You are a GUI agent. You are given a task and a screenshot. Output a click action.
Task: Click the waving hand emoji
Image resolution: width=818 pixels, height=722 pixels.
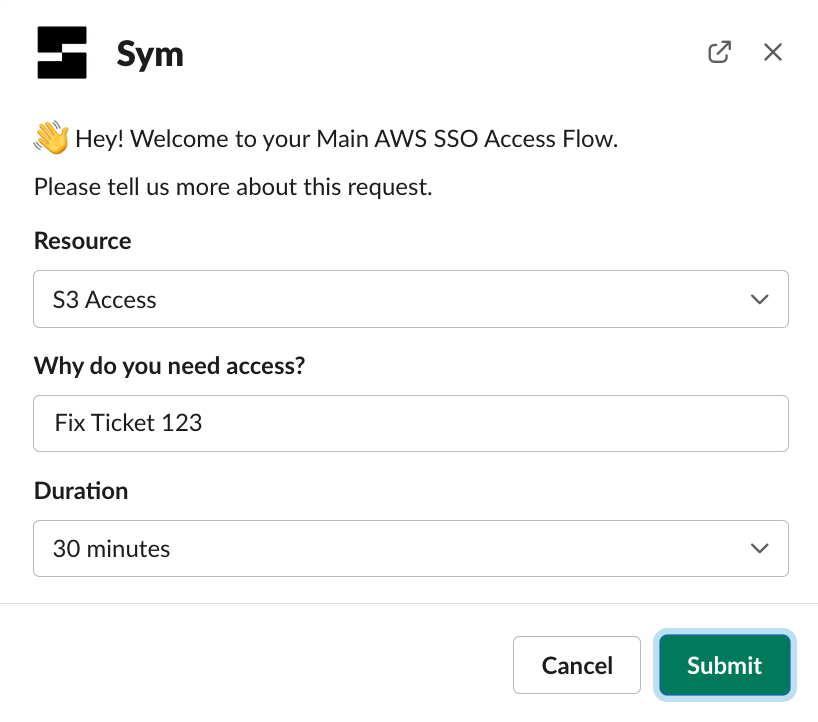tap(51, 139)
